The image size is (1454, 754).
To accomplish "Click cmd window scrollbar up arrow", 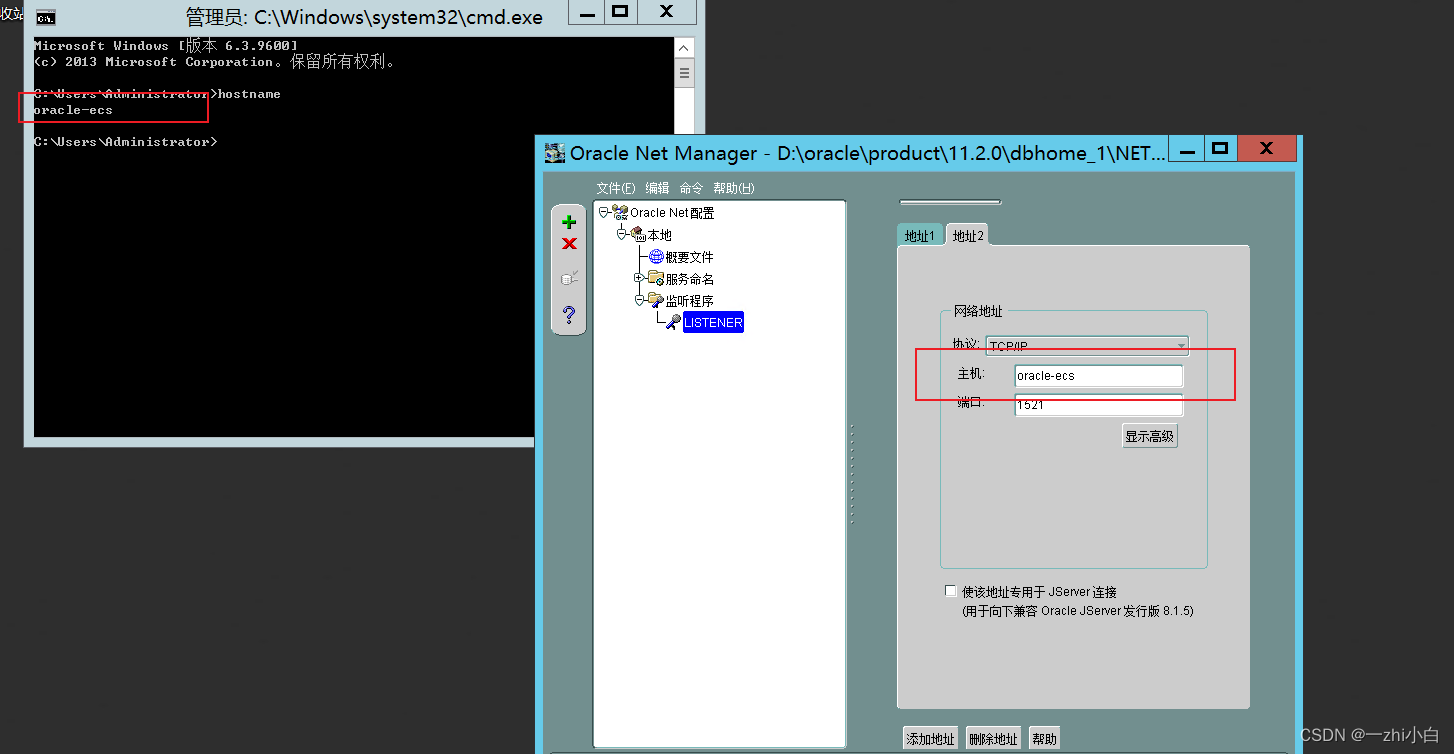I will tap(684, 47).
